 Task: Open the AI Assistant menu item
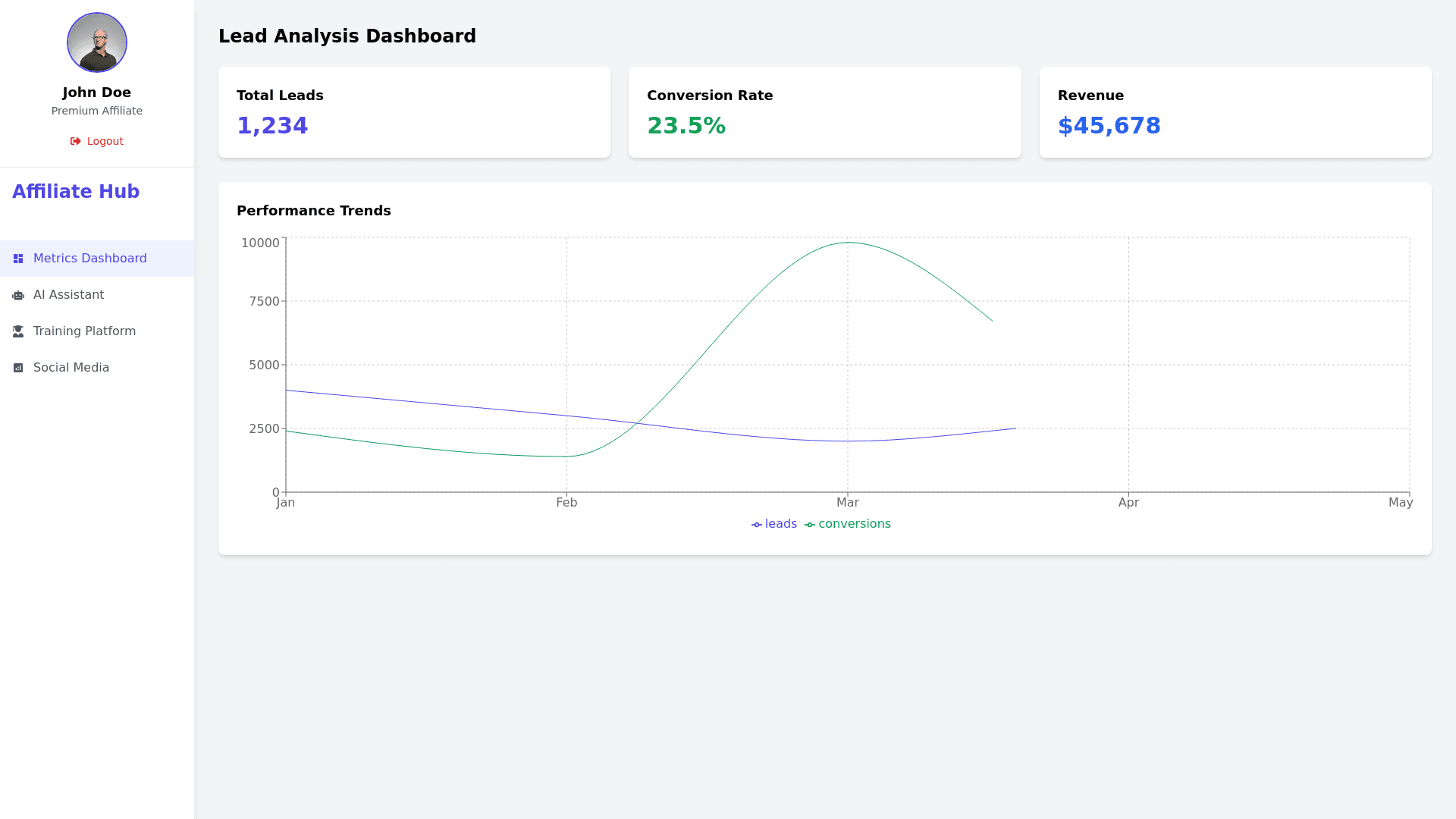click(68, 295)
